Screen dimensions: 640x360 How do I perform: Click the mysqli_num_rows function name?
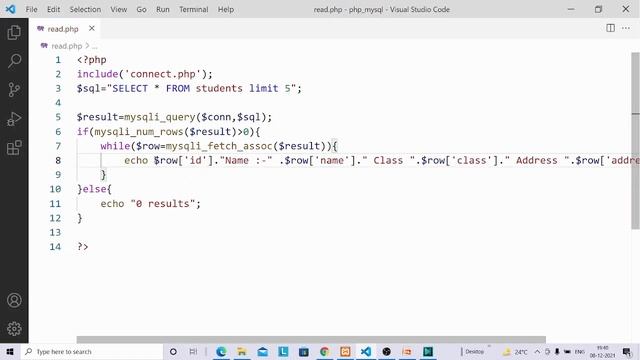(x=139, y=132)
